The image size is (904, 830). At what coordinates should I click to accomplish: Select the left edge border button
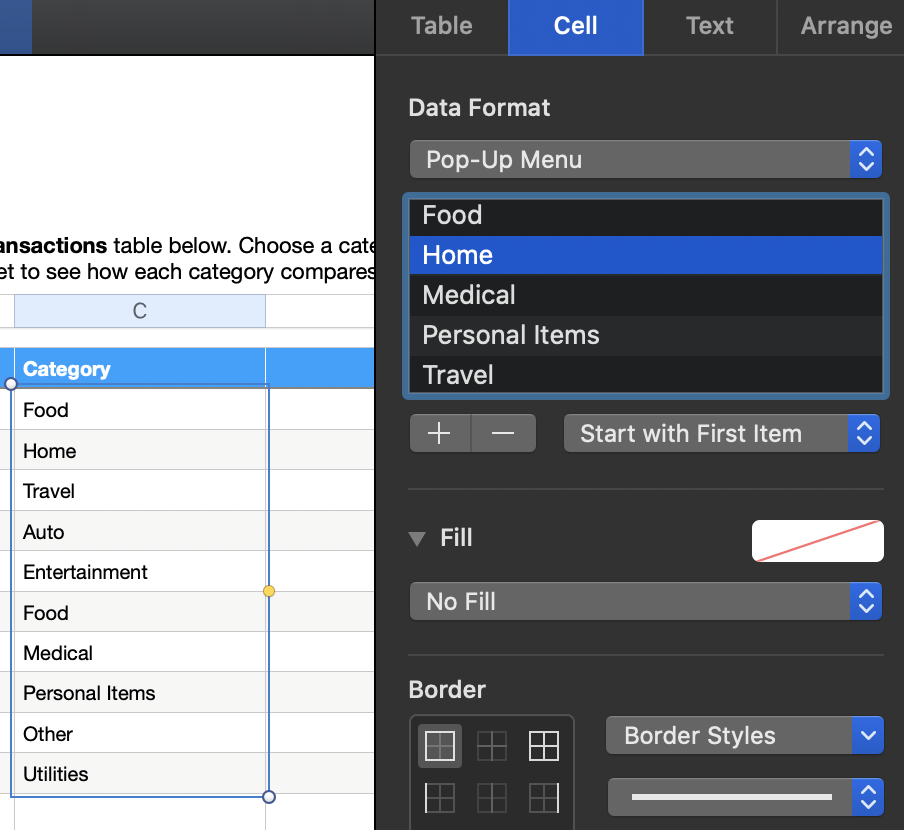pyautogui.click(x=440, y=798)
